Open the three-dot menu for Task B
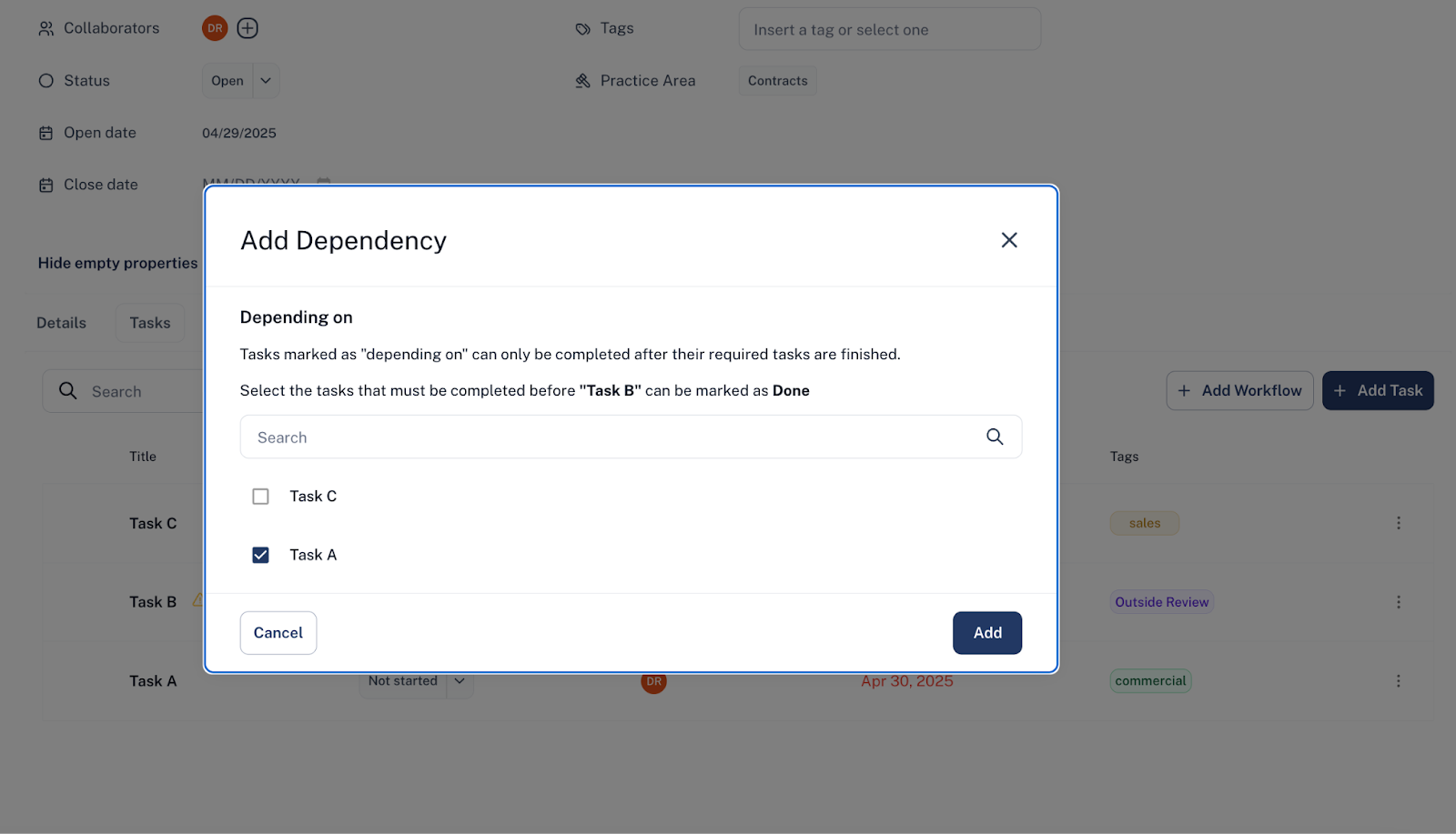 pos(1399,602)
